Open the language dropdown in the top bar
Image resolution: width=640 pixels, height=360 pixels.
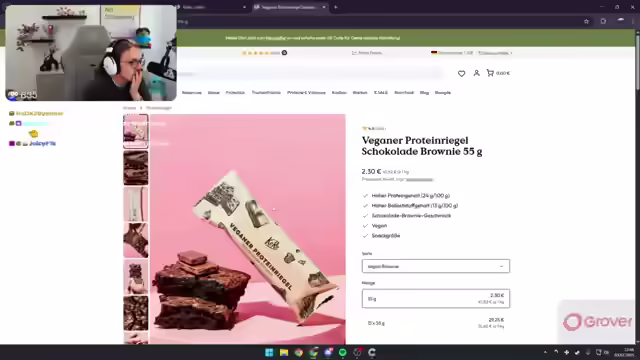[x=495, y=53]
